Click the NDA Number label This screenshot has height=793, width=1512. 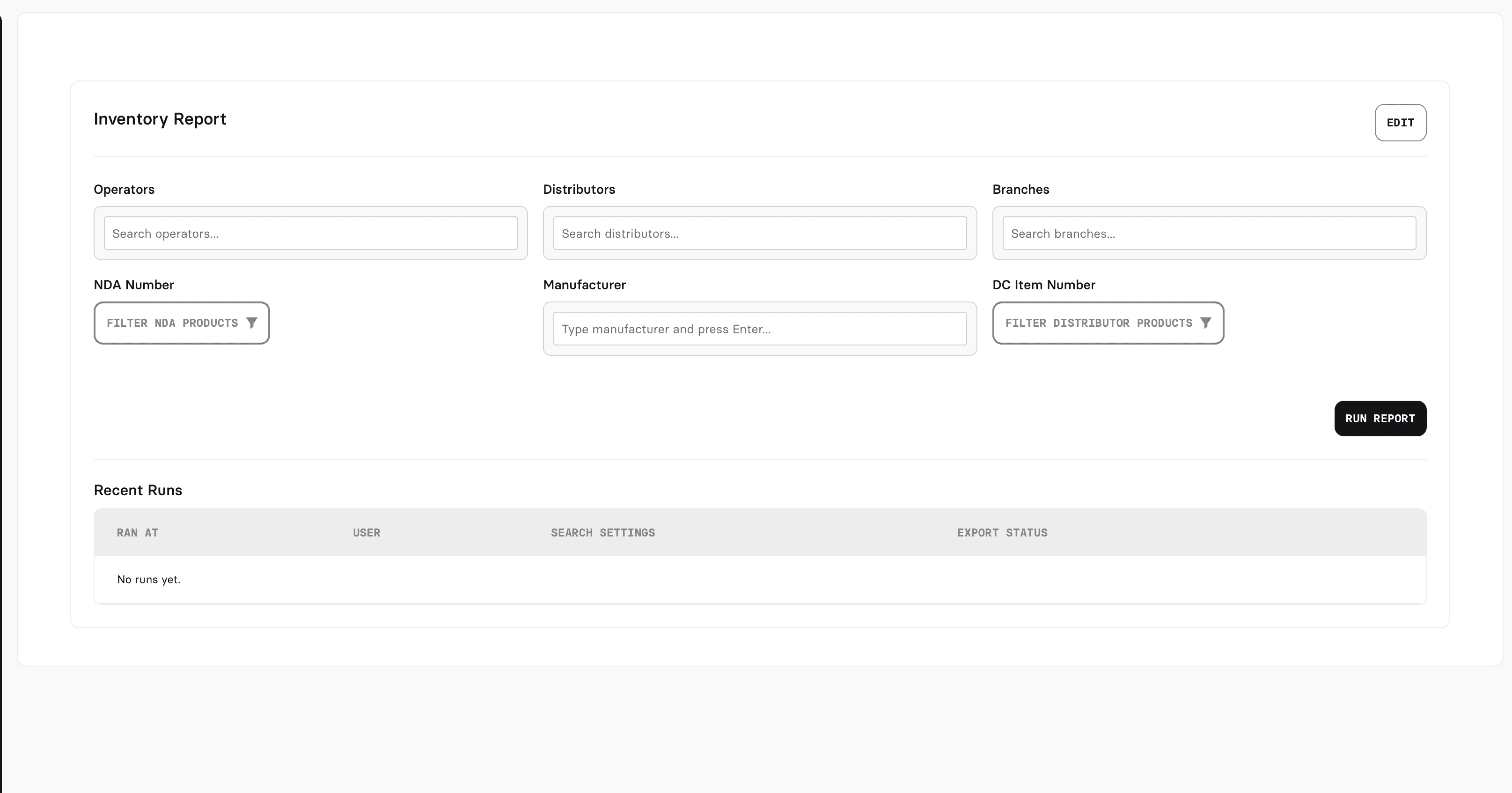click(x=134, y=285)
